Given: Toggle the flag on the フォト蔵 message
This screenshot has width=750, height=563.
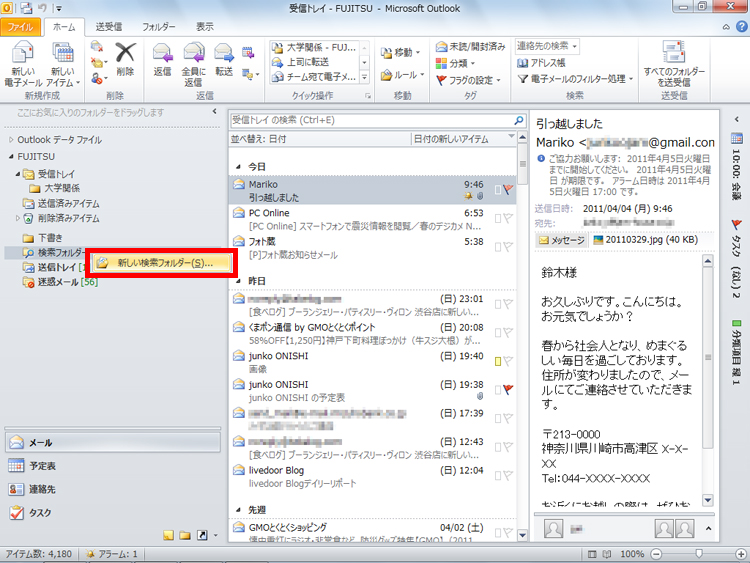Looking at the screenshot, I should click(x=508, y=247).
